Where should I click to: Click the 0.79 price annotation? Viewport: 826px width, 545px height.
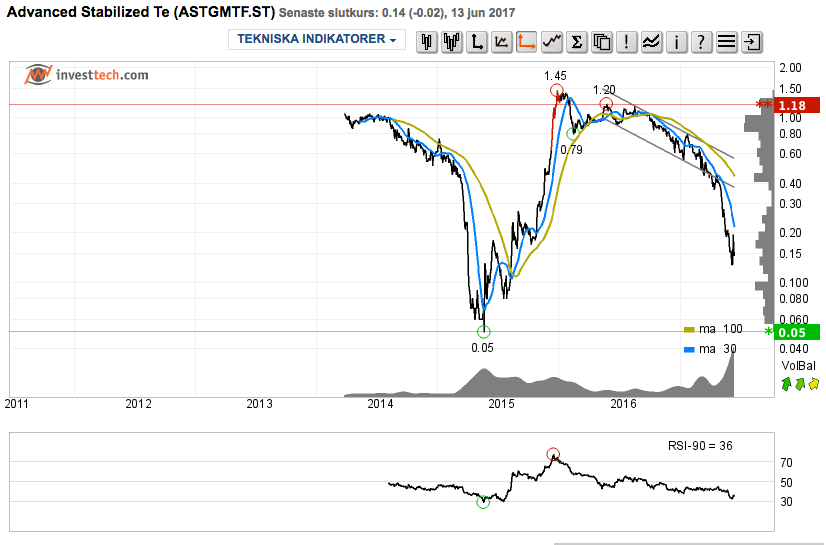pos(572,150)
